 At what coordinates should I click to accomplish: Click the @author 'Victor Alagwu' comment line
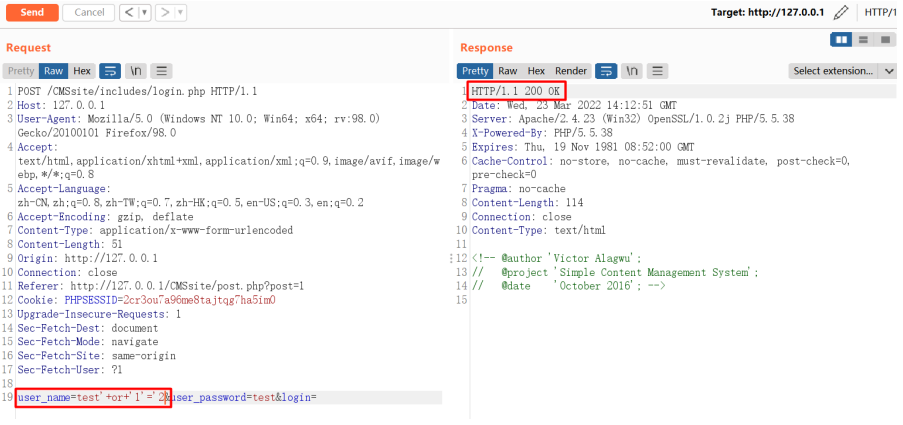[x=556, y=258]
